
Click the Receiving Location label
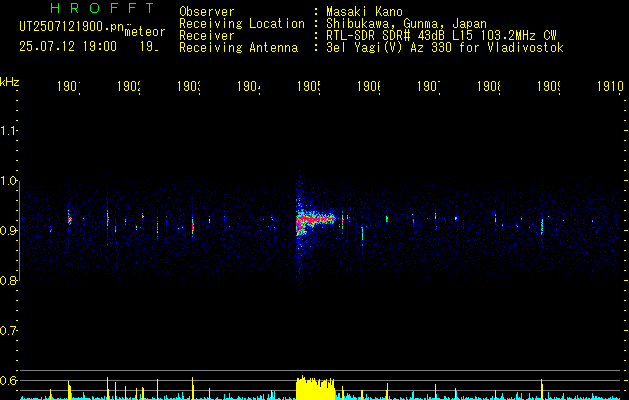242,24
